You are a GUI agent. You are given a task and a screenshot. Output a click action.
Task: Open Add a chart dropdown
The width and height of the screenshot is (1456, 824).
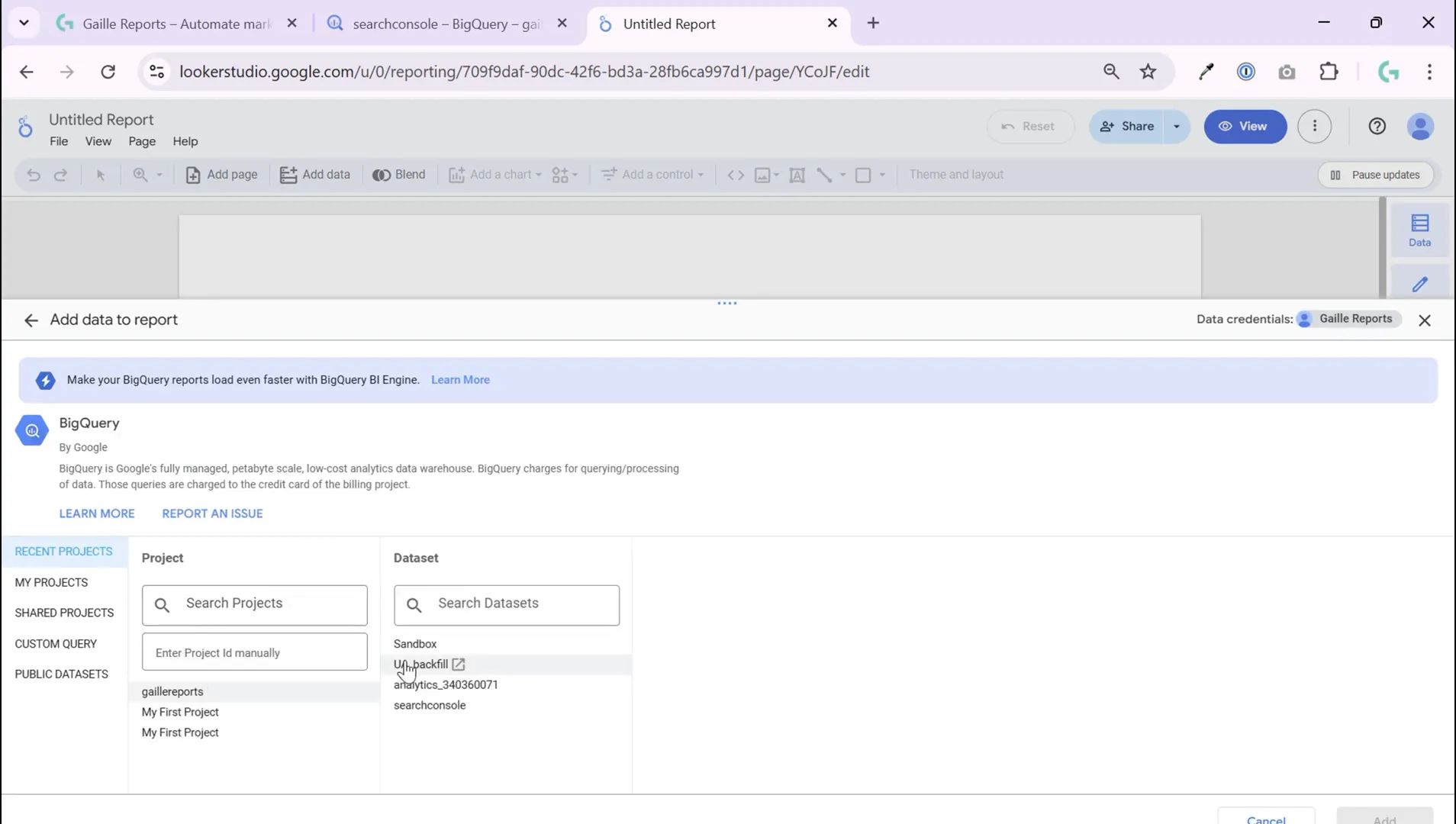(494, 175)
